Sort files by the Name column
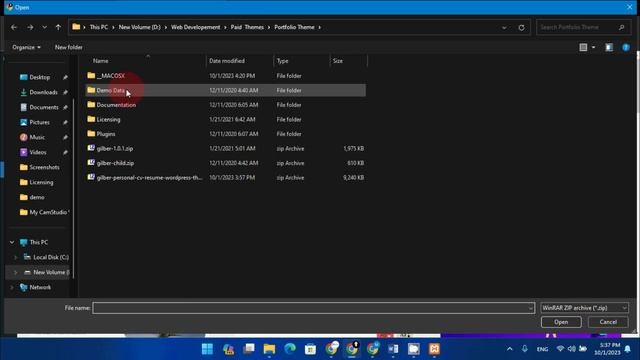The height and width of the screenshot is (360, 640). 100,61
